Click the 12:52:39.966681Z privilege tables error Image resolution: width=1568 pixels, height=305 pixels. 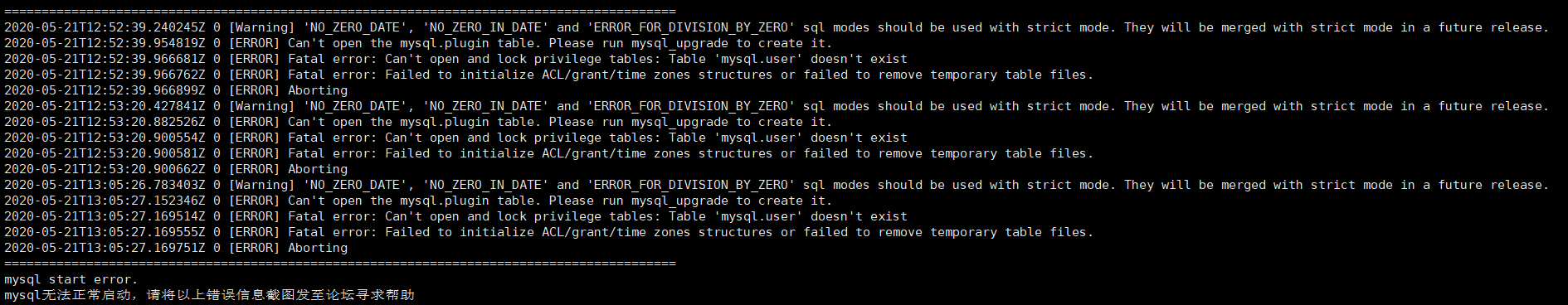pos(455,59)
